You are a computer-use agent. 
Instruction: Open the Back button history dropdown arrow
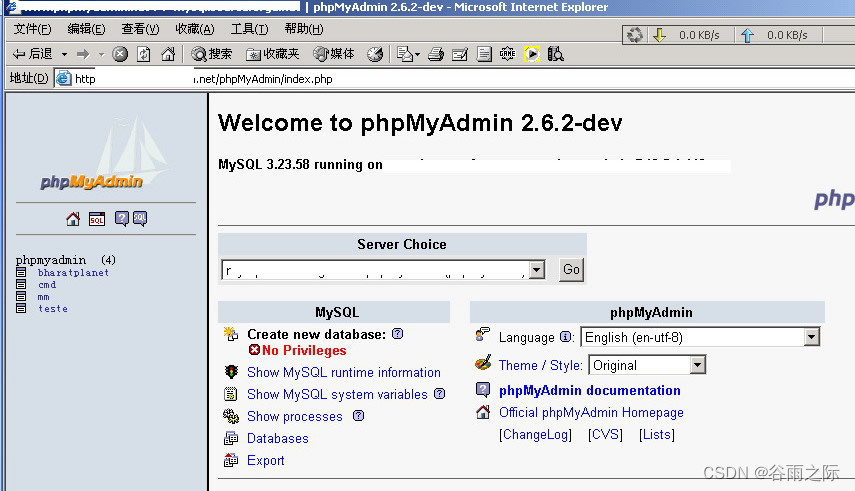(x=64, y=54)
